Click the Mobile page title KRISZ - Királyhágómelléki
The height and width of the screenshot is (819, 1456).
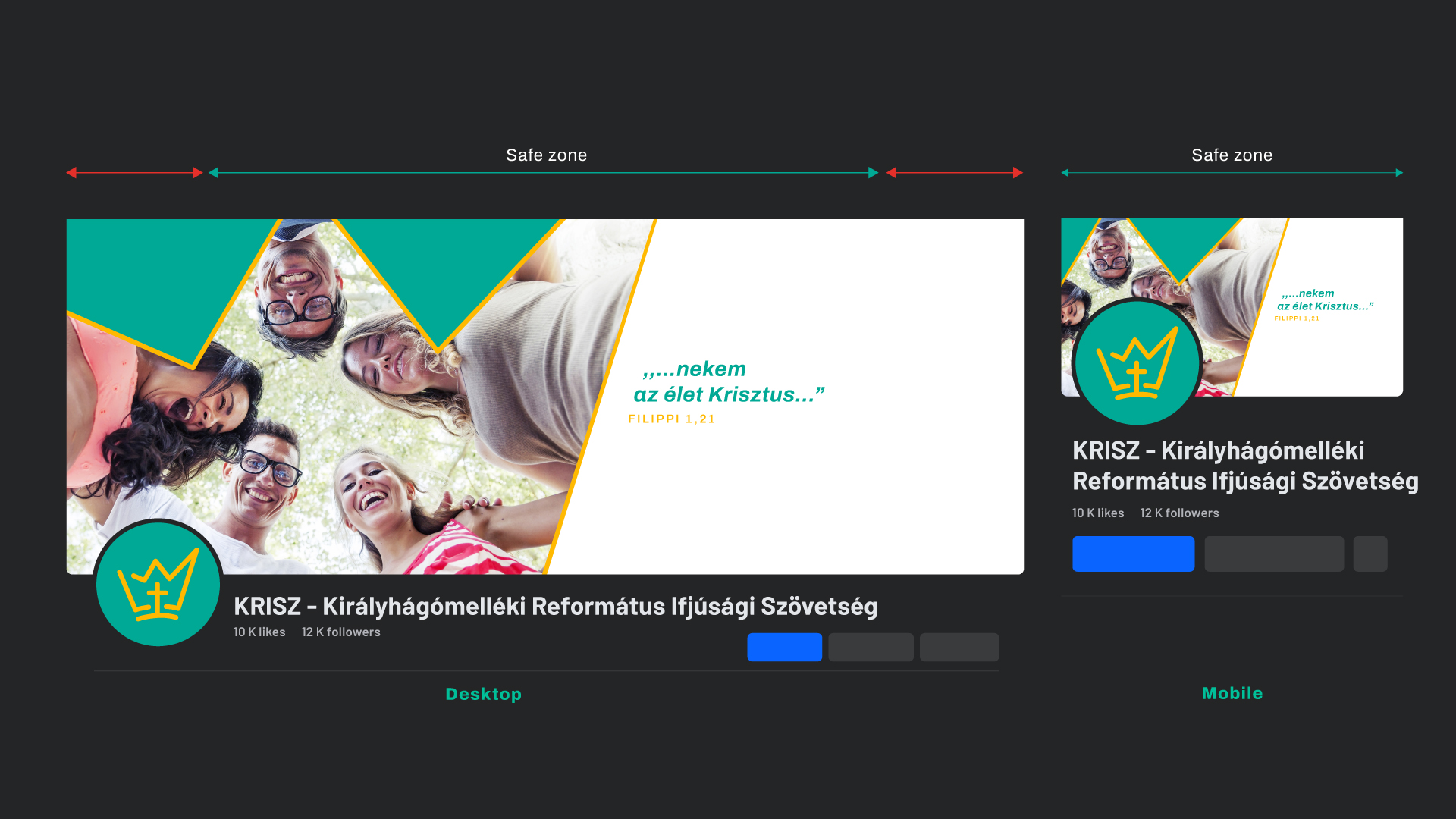[1245, 466]
